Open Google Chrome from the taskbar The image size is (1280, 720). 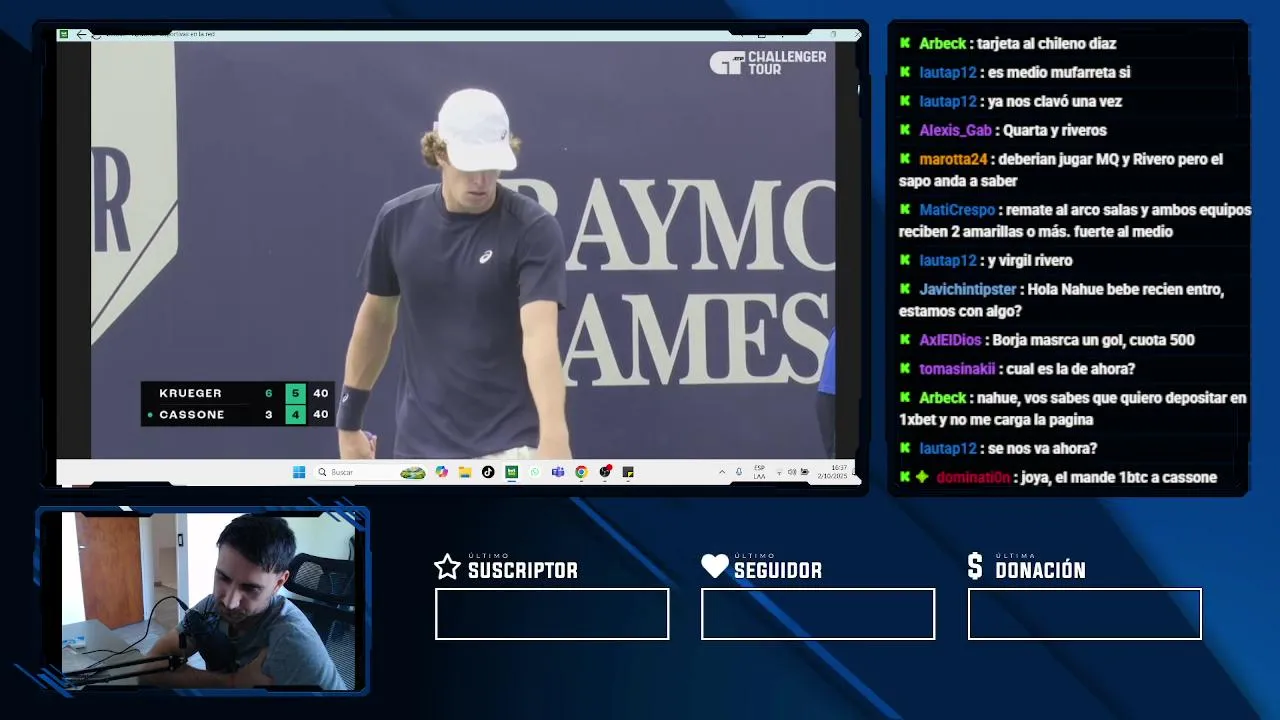pyautogui.click(x=581, y=472)
